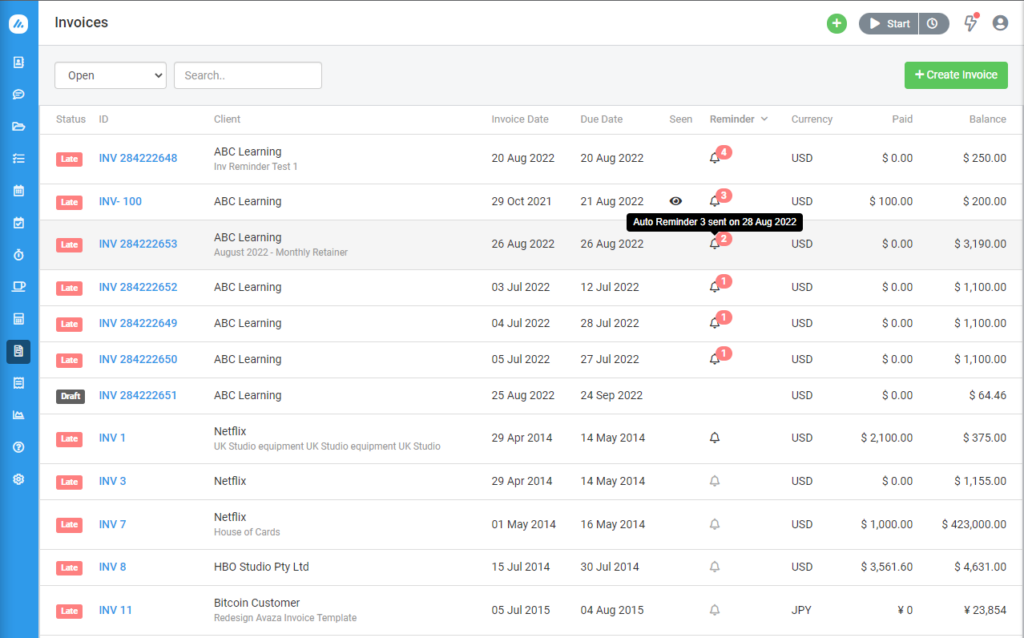Click the green quick-add plus icon
Viewport: 1024px width, 638px height.
836,23
